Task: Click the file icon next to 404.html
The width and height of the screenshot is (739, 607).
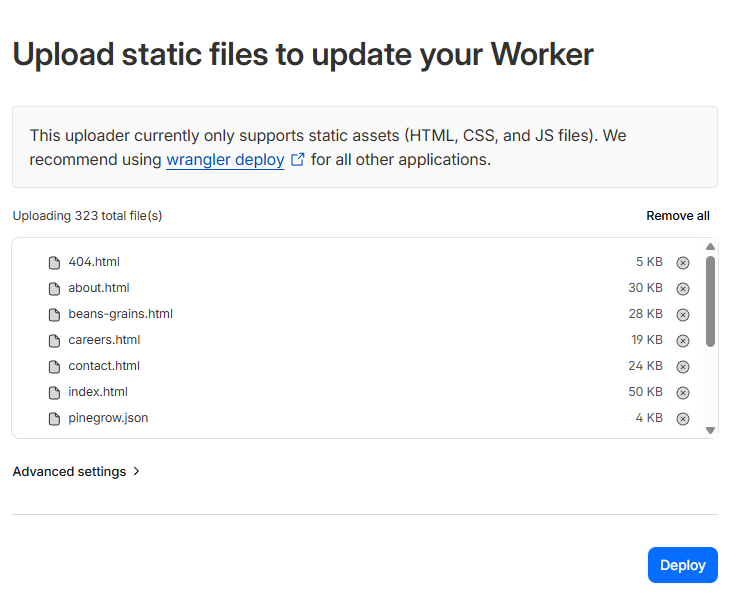Action: click(x=55, y=263)
